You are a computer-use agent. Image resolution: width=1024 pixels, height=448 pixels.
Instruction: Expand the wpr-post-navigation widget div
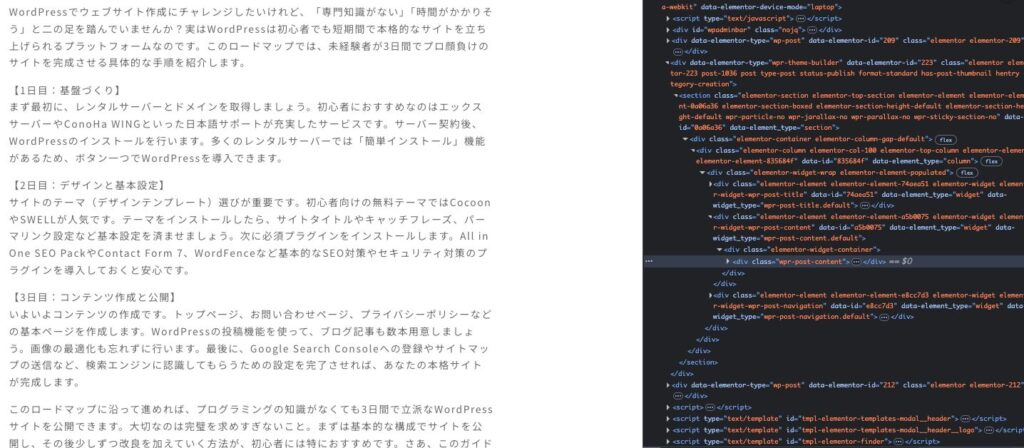click(711, 295)
